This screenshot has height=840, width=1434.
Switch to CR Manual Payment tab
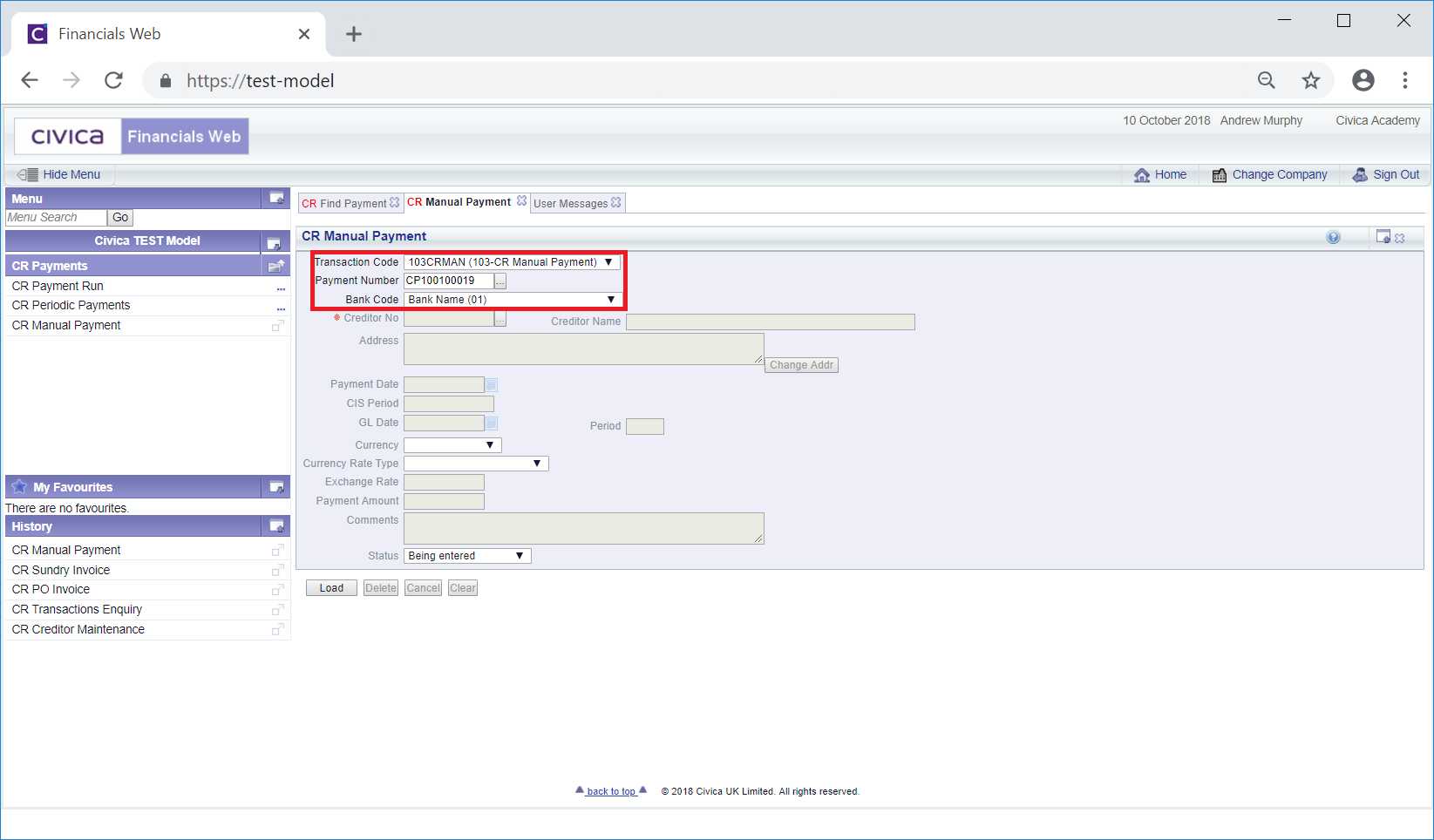pyautogui.click(x=459, y=201)
